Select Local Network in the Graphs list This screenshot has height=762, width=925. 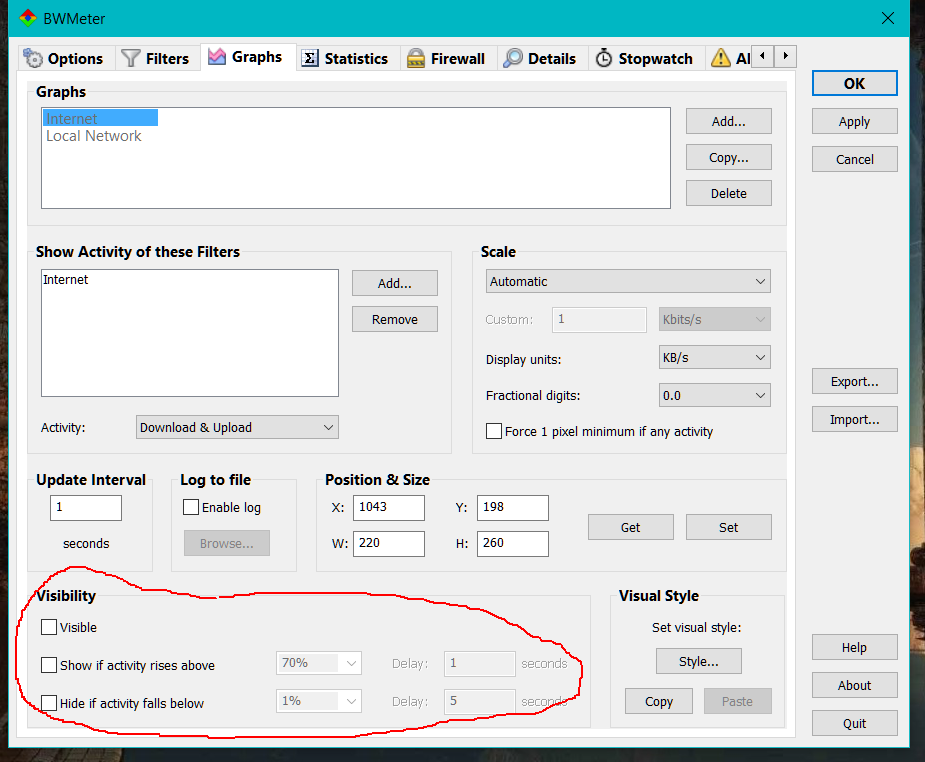[x=94, y=136]
